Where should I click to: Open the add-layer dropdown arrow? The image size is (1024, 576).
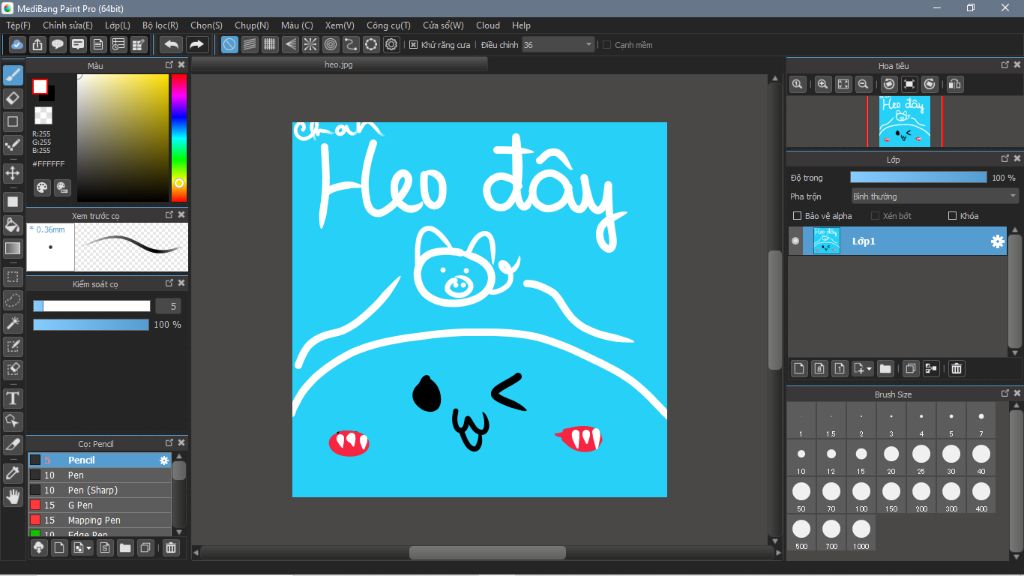[x=869, y=369]
